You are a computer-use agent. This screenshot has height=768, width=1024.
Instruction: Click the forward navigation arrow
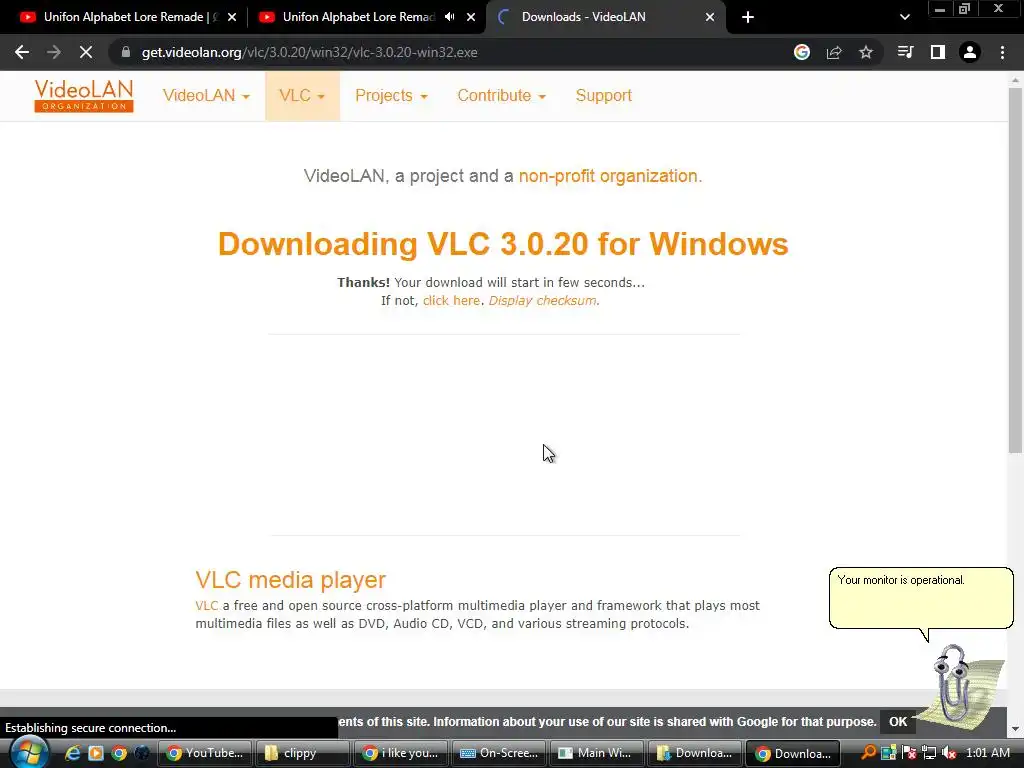pyautogui.click(x=54, y=52)
